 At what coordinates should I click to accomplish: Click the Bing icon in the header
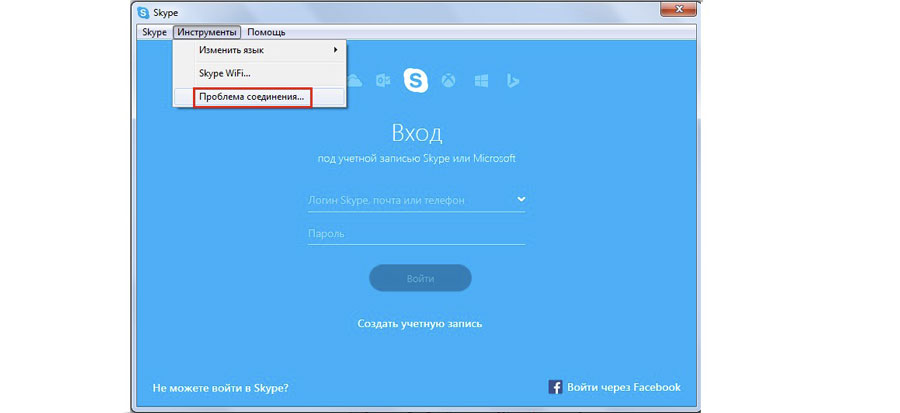(513, 81)
